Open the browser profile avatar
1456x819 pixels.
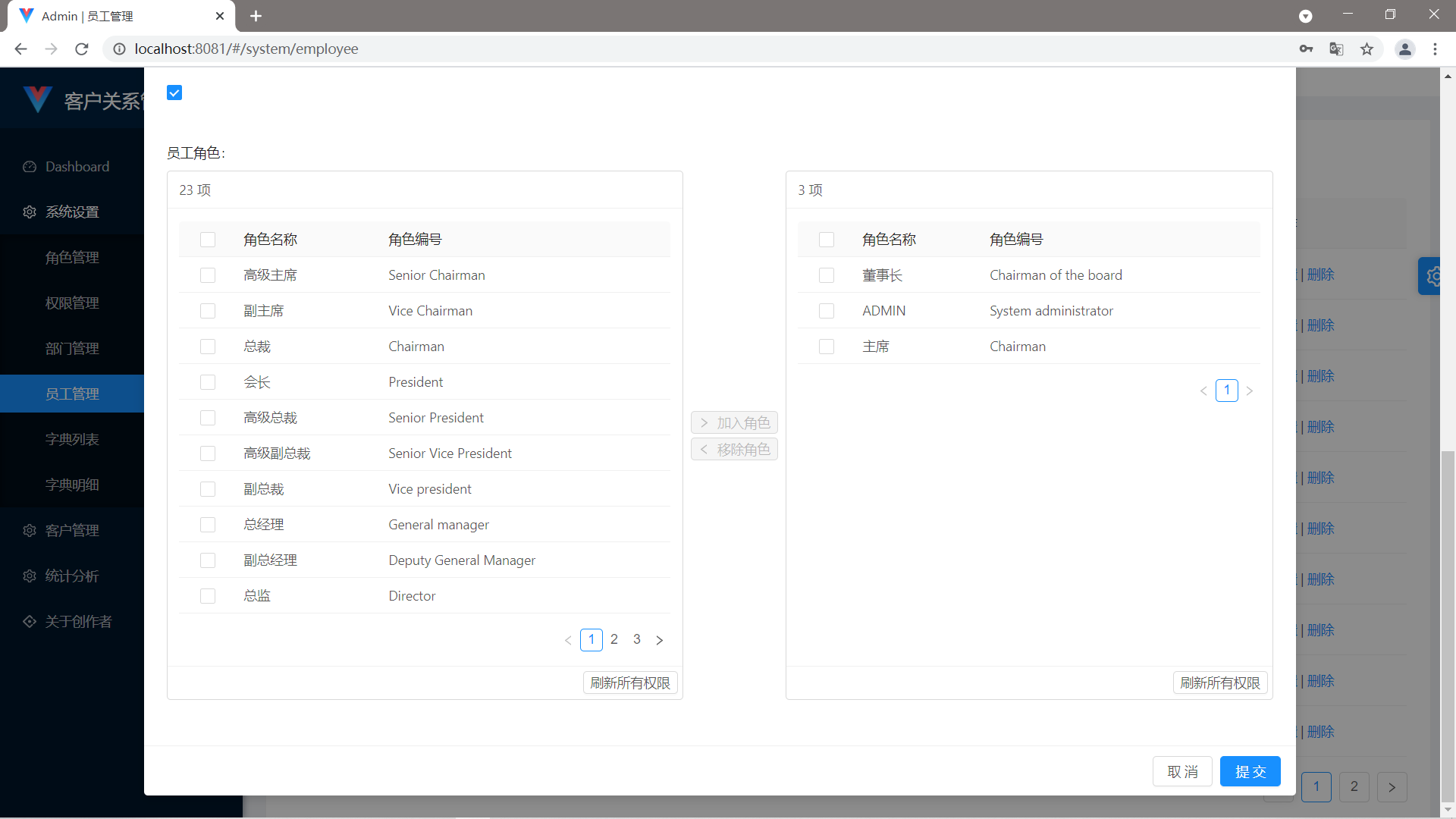pos(1404,49)
